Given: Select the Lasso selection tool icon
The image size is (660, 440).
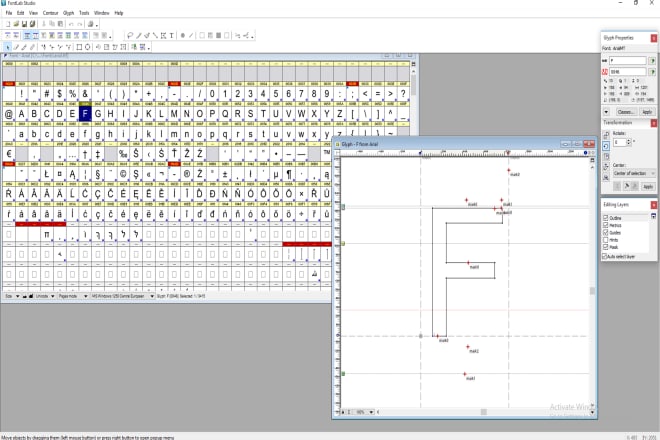Looking at the screenshot, I should point(130,35).
